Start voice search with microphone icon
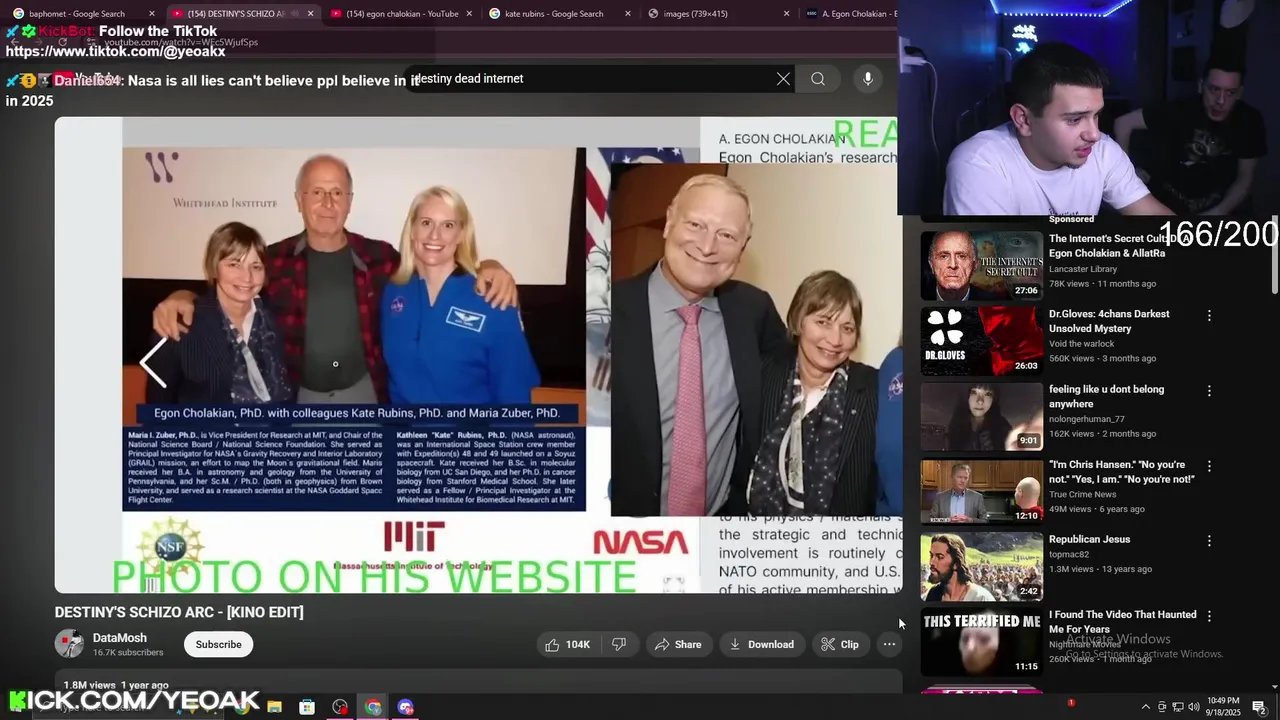 point(868,79)
